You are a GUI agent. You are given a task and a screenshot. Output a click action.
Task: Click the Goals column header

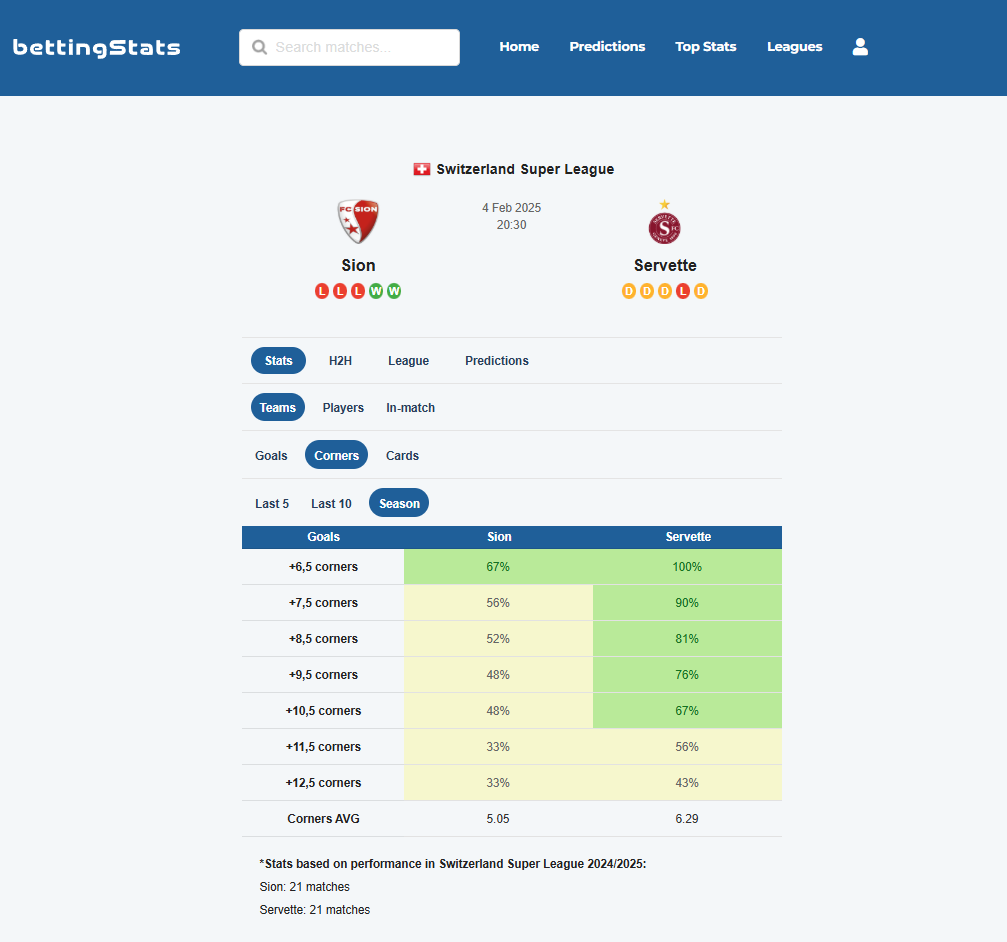323,537
